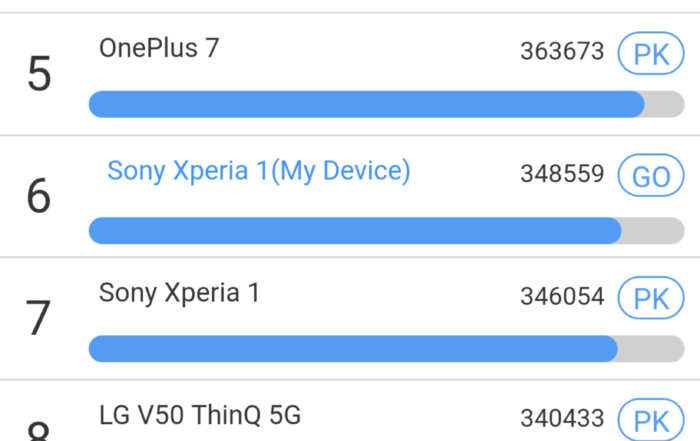Screen dimensions: 700x441
Task: Click the My Device score 348559
Action: pyautogui.click(x=562, y=175)
